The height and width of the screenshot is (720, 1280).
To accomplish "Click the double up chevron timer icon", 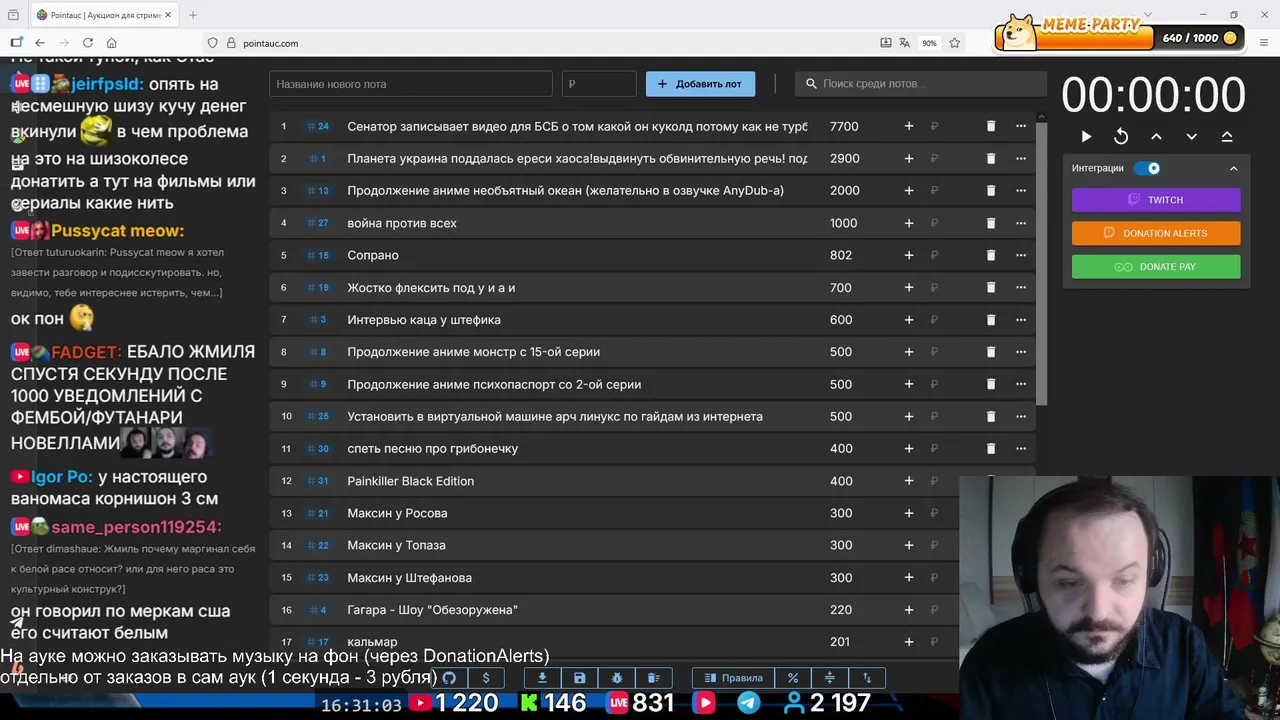I will [x=1227, y=136].
